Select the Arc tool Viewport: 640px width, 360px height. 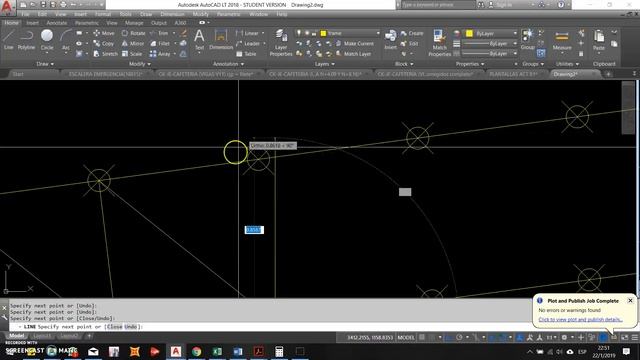tap(66, 40)
